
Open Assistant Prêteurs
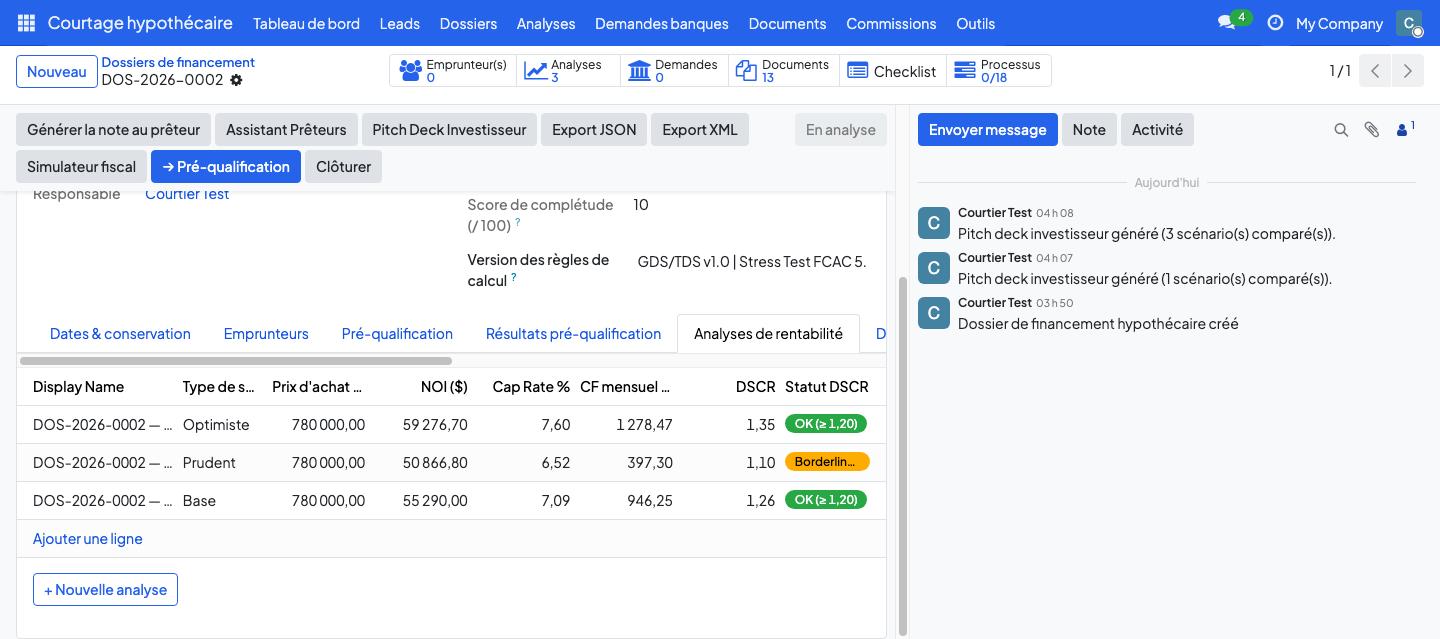[x=286, y=130]
